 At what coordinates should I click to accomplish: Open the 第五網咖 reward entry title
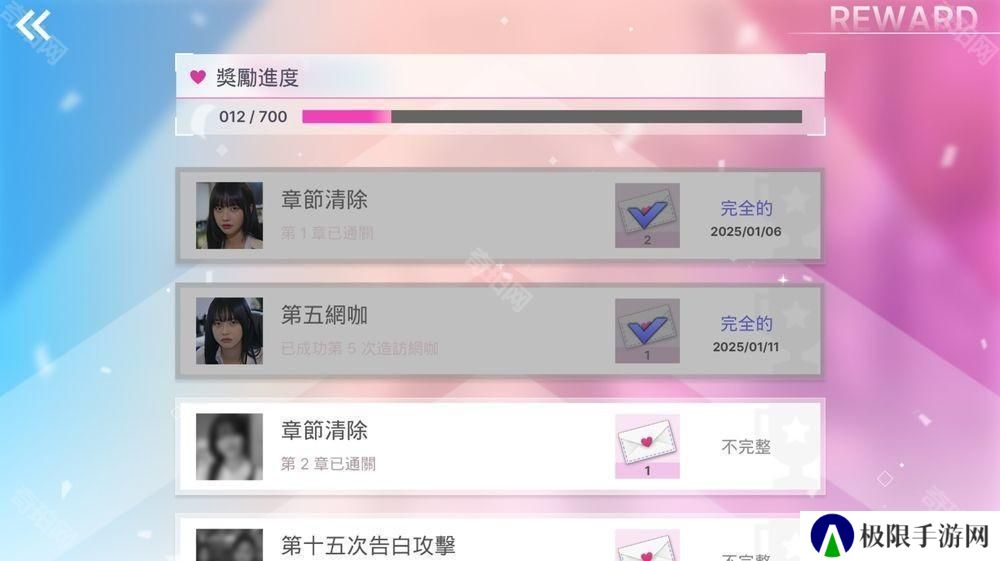[x=324, y=315]
